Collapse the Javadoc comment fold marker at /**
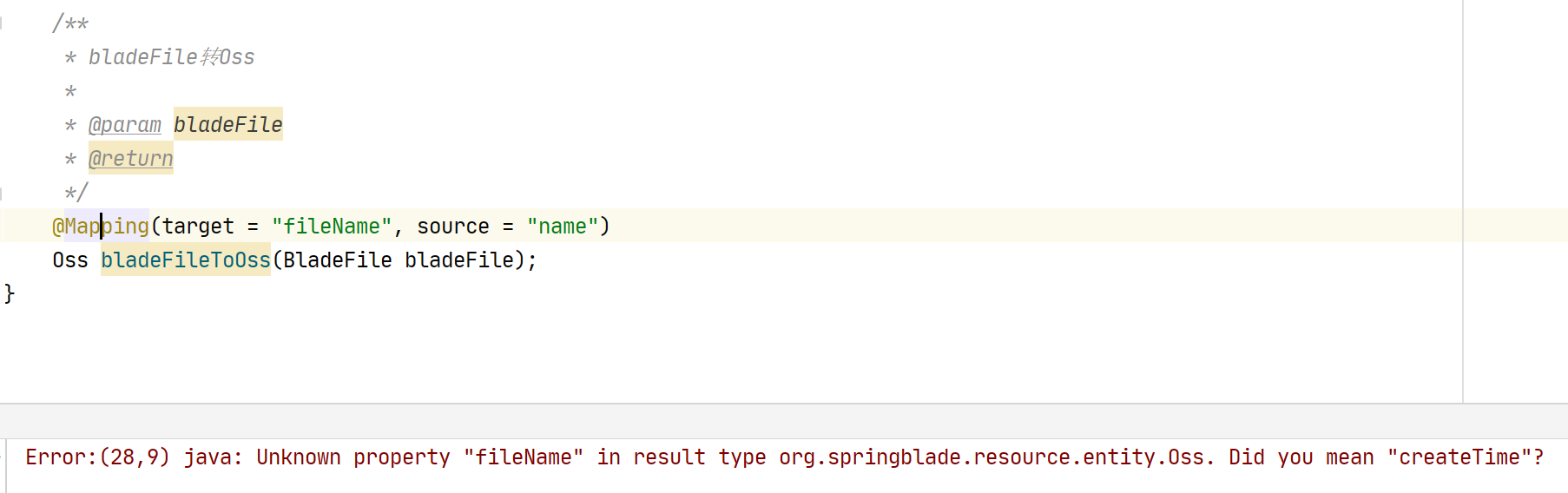Image resolution: width=1568 pixels, height=493 pixels. click(2, 23)
